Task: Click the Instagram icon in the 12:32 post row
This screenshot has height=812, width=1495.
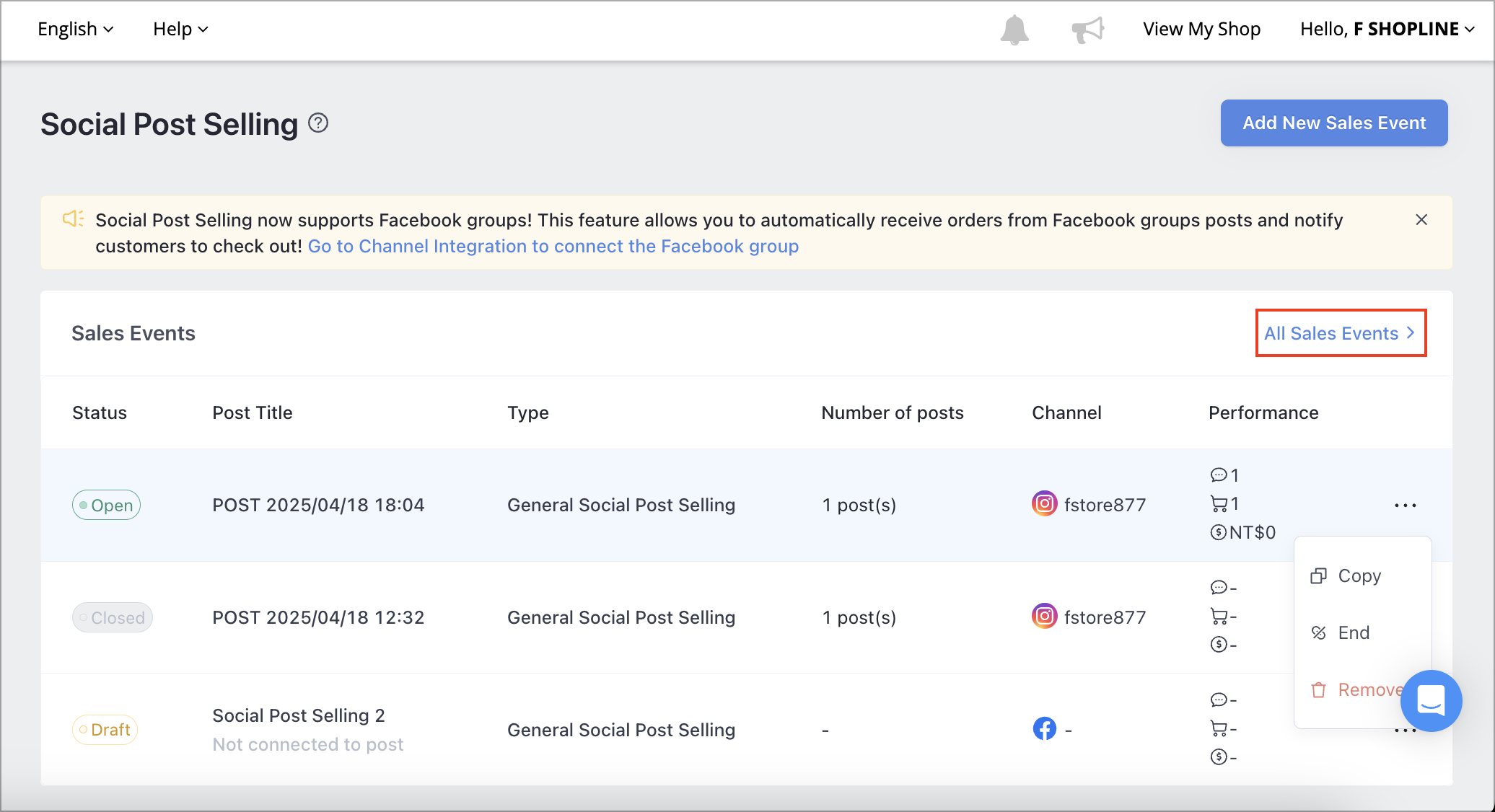Action: point(1044,616)
